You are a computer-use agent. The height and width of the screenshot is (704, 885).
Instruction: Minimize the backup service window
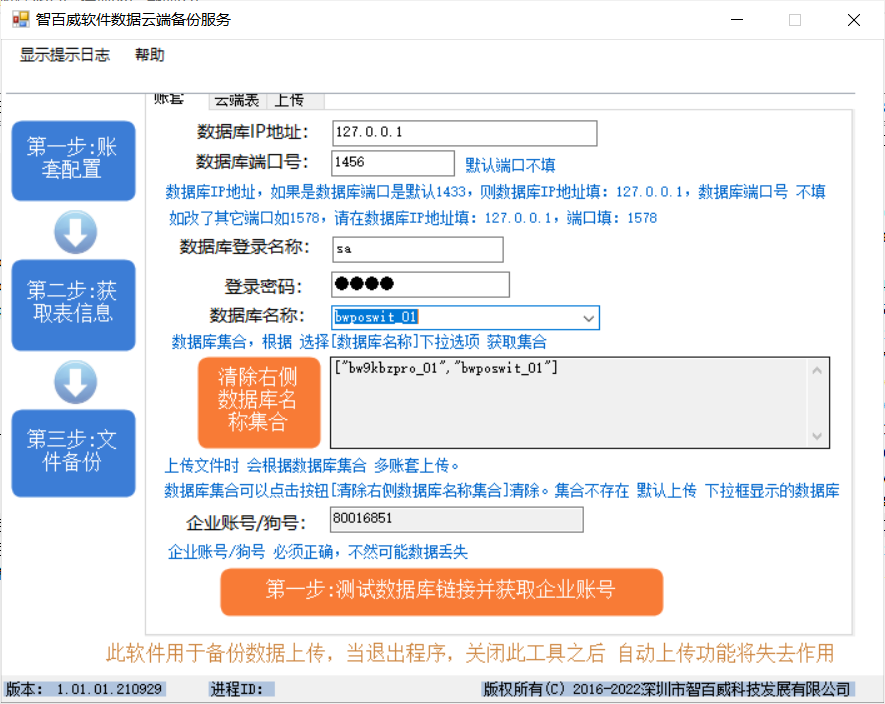coord(738,20)
